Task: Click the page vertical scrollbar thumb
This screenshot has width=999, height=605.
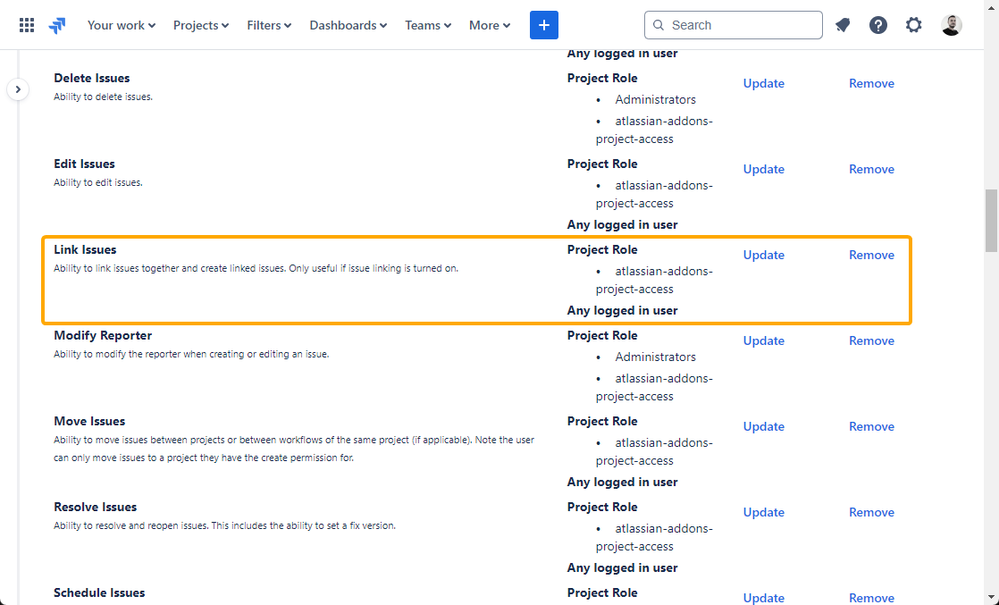Action: point(991,220)
